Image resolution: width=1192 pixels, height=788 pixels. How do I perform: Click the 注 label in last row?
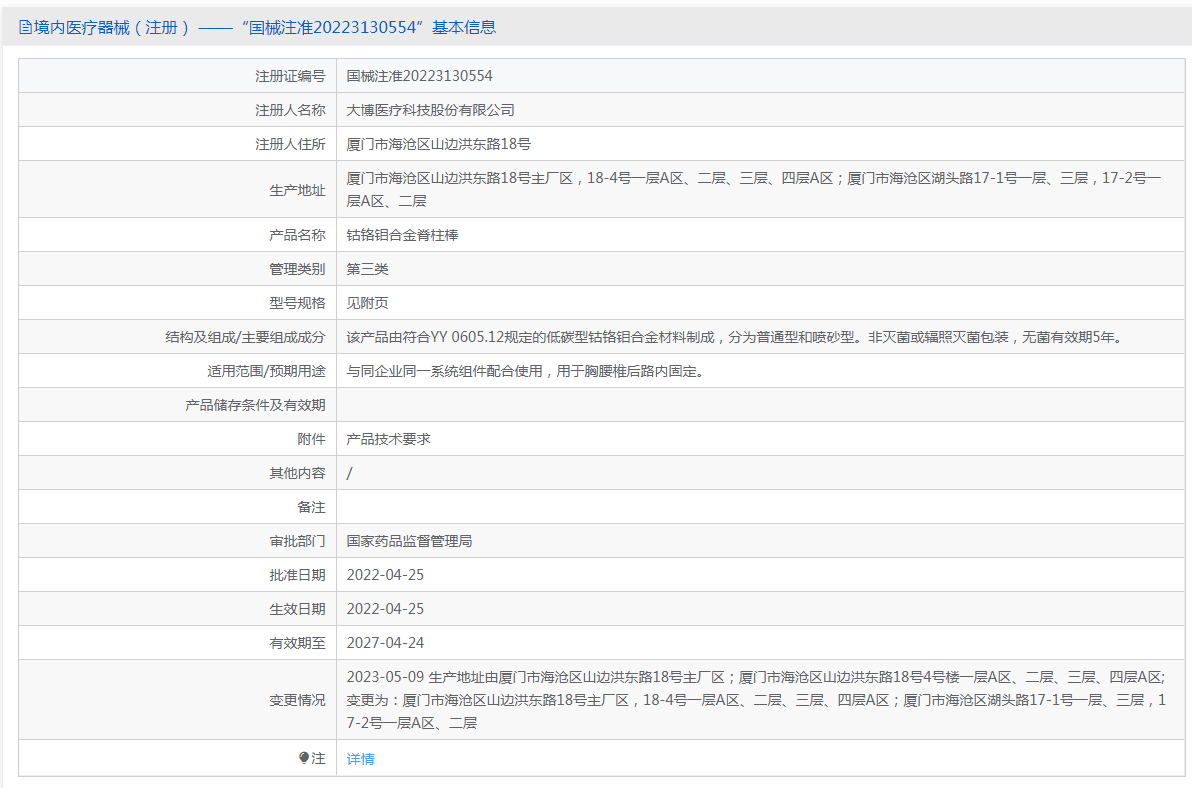click(x=318, y=758)
